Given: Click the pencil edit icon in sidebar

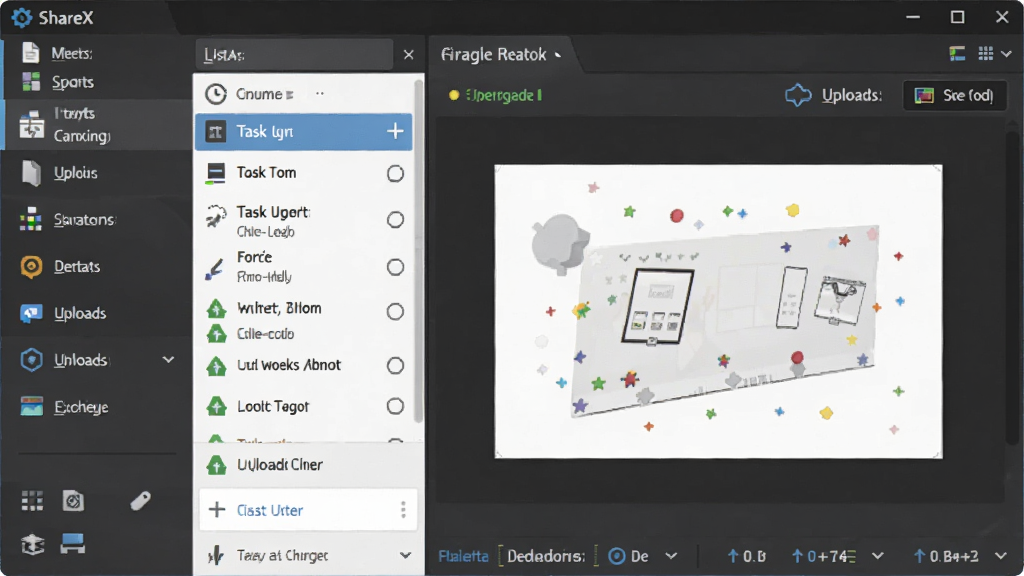Looking at the screenshot, I should pyautogui.click(x=140, y=501).
